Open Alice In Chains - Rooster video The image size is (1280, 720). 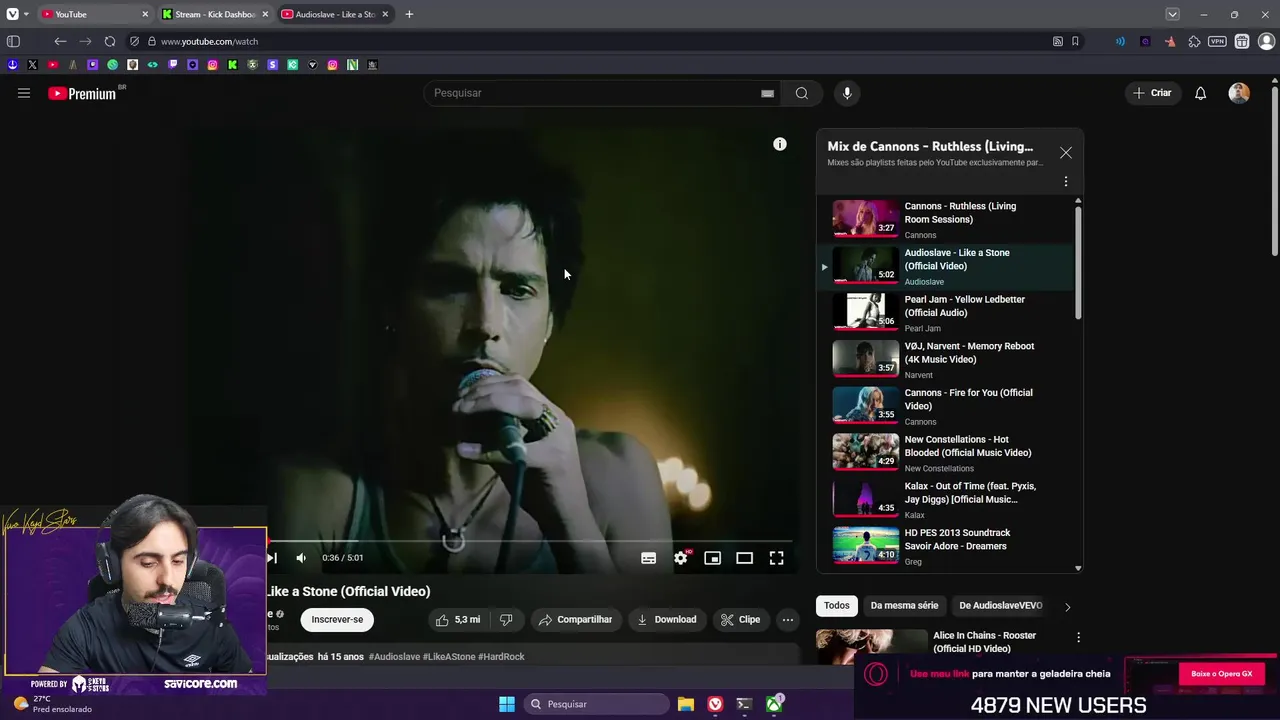[x=984, y=642]
